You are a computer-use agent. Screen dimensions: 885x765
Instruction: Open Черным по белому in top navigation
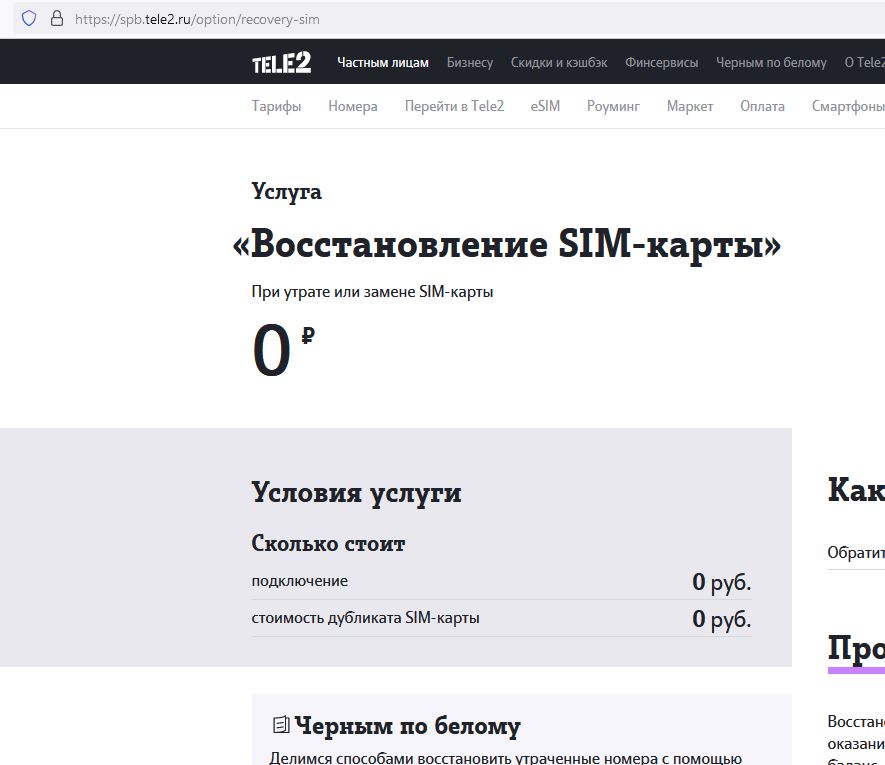771,62
